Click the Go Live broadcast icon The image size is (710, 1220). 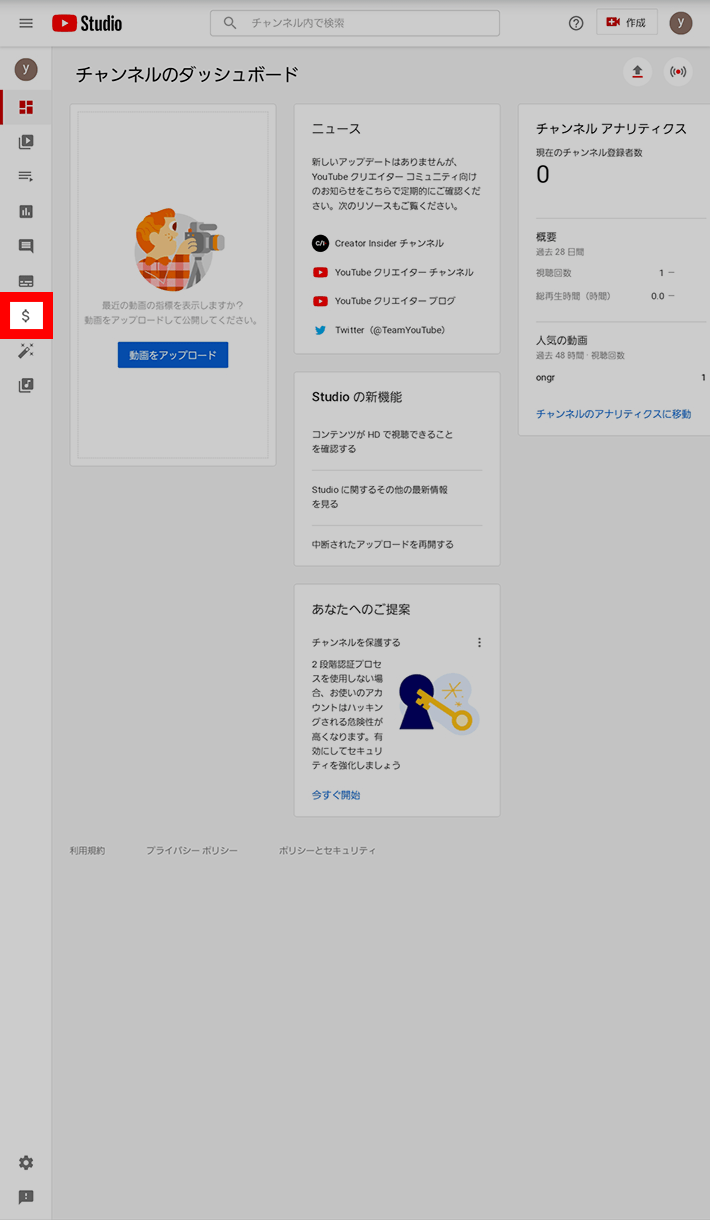(x=679, y=72)
